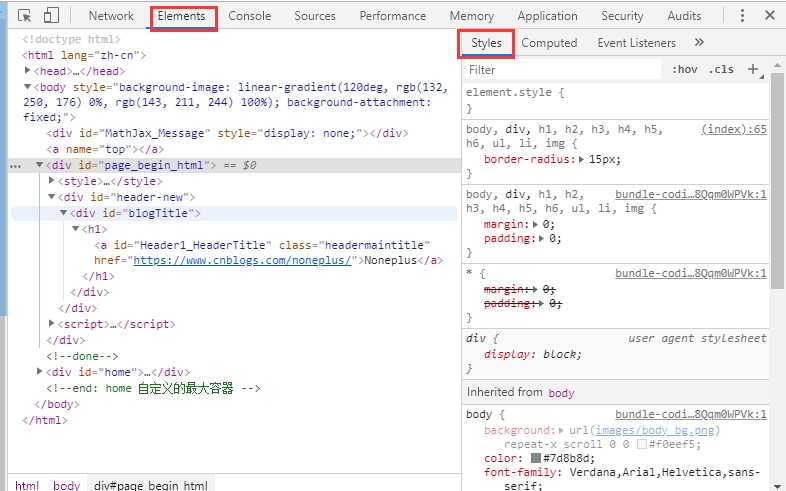Collapse the h1 element node
The width and height of the screenshot is (786, 491).
76,229
